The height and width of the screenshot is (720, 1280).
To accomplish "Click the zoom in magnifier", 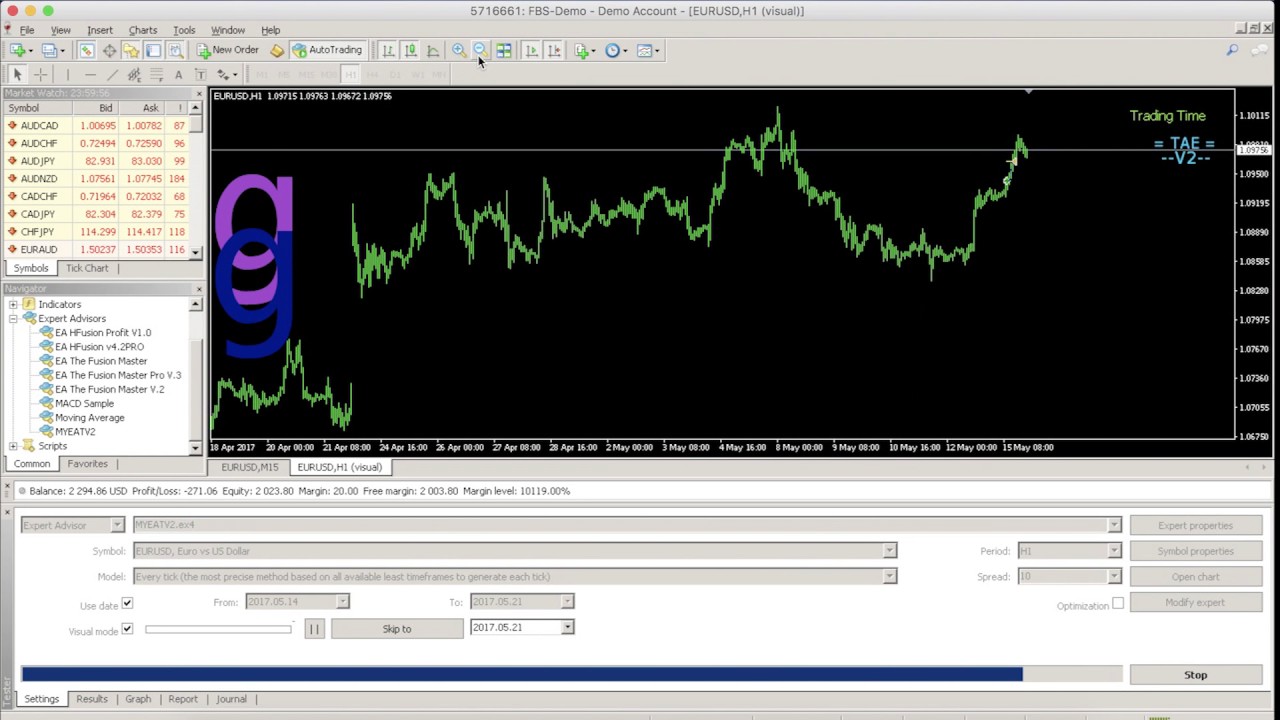I will click(x=458, y=50).
